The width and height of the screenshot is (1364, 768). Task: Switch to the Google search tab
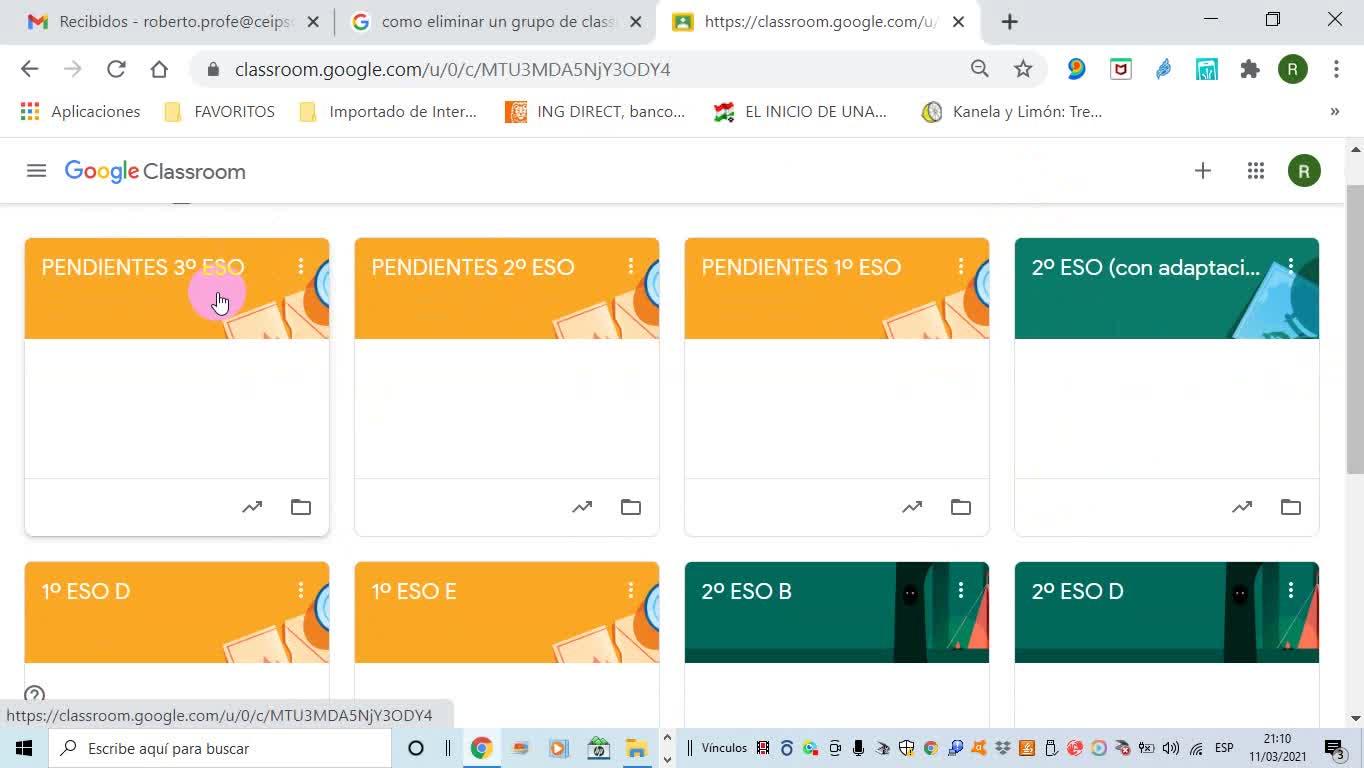pyautogui.click(x=497, y=22)
